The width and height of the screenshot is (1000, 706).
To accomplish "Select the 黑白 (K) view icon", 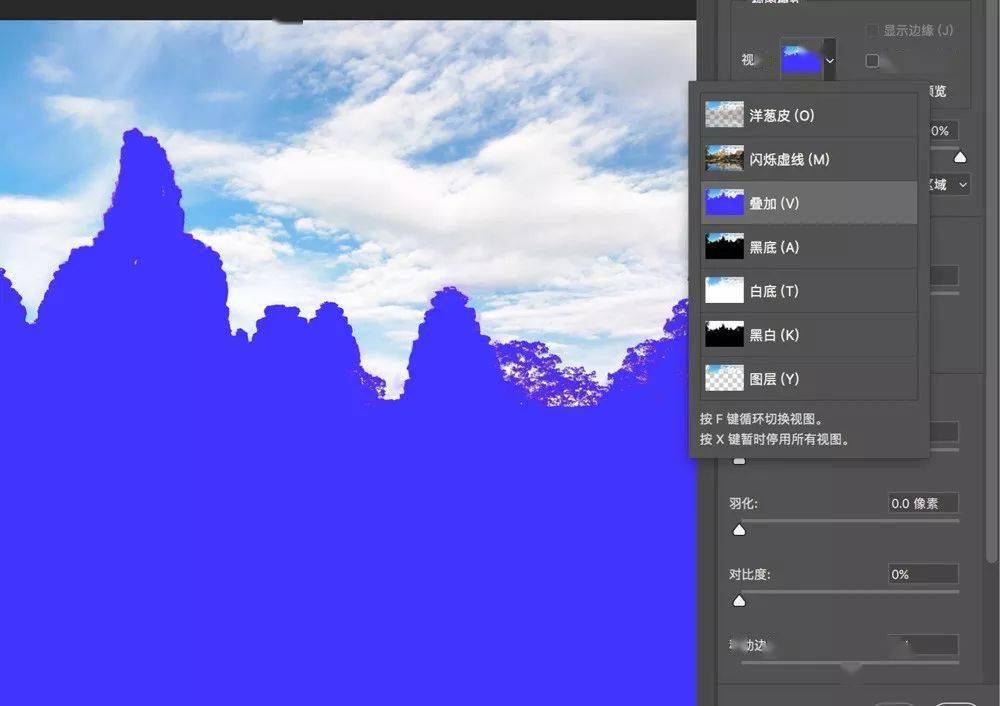I will (x=724, y=335).
